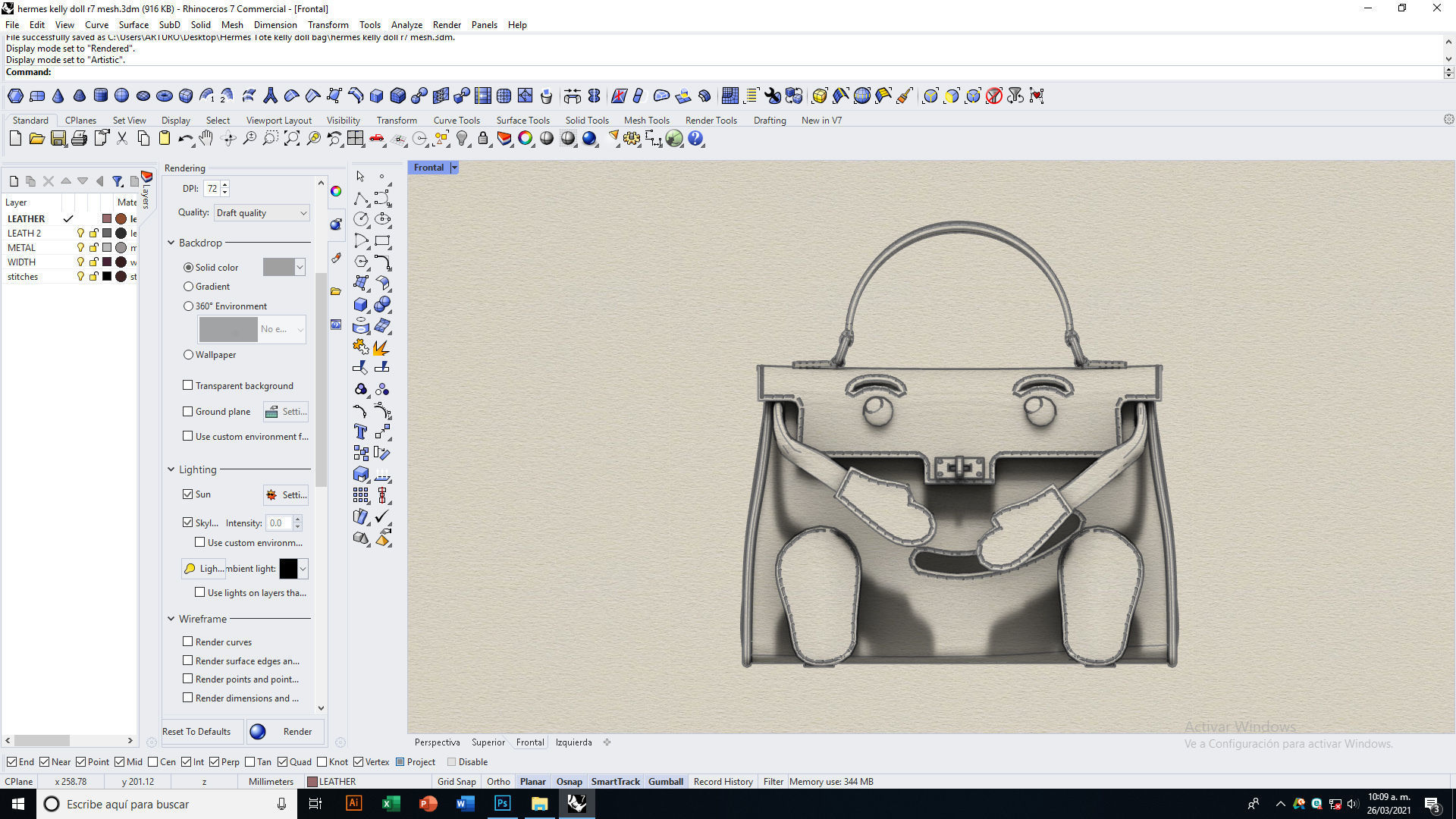Image resolution: width=1456 pixels, height=819 pixels.
Task: Select the Solid color backdrop radio
Action: tap(188, 267)
